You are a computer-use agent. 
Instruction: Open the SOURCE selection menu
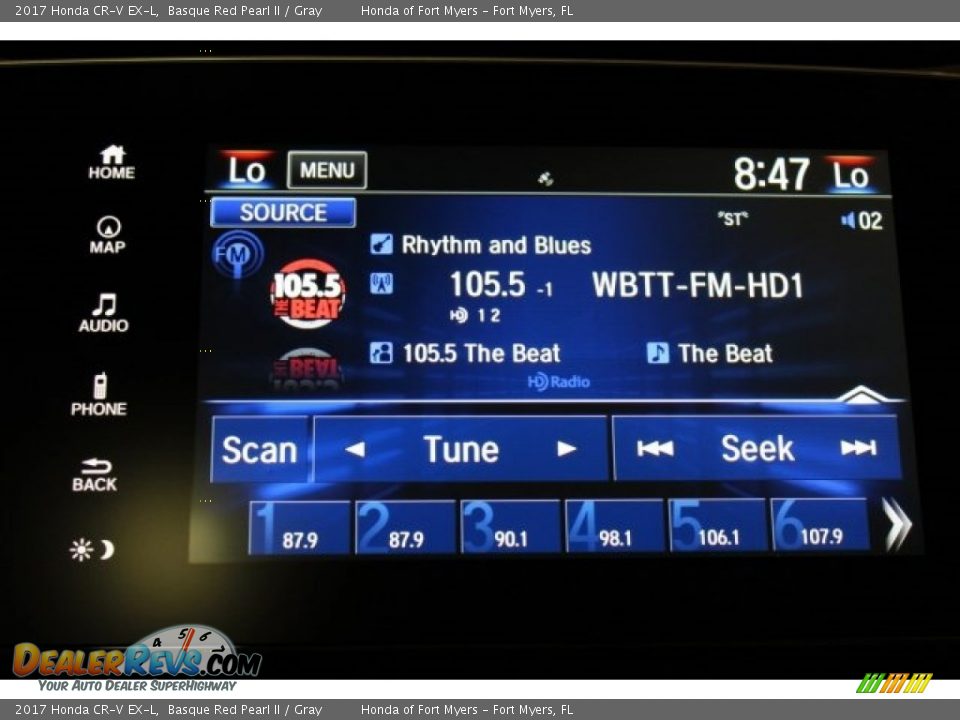tap(283, 213)
